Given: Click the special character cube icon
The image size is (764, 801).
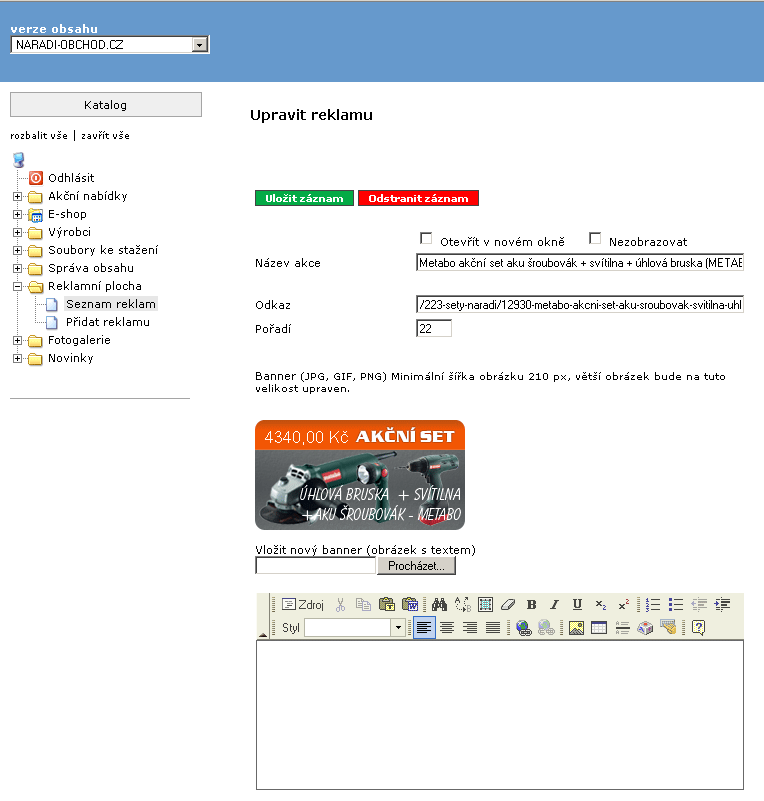Looking at the screenshot, I should pos(645,627).
